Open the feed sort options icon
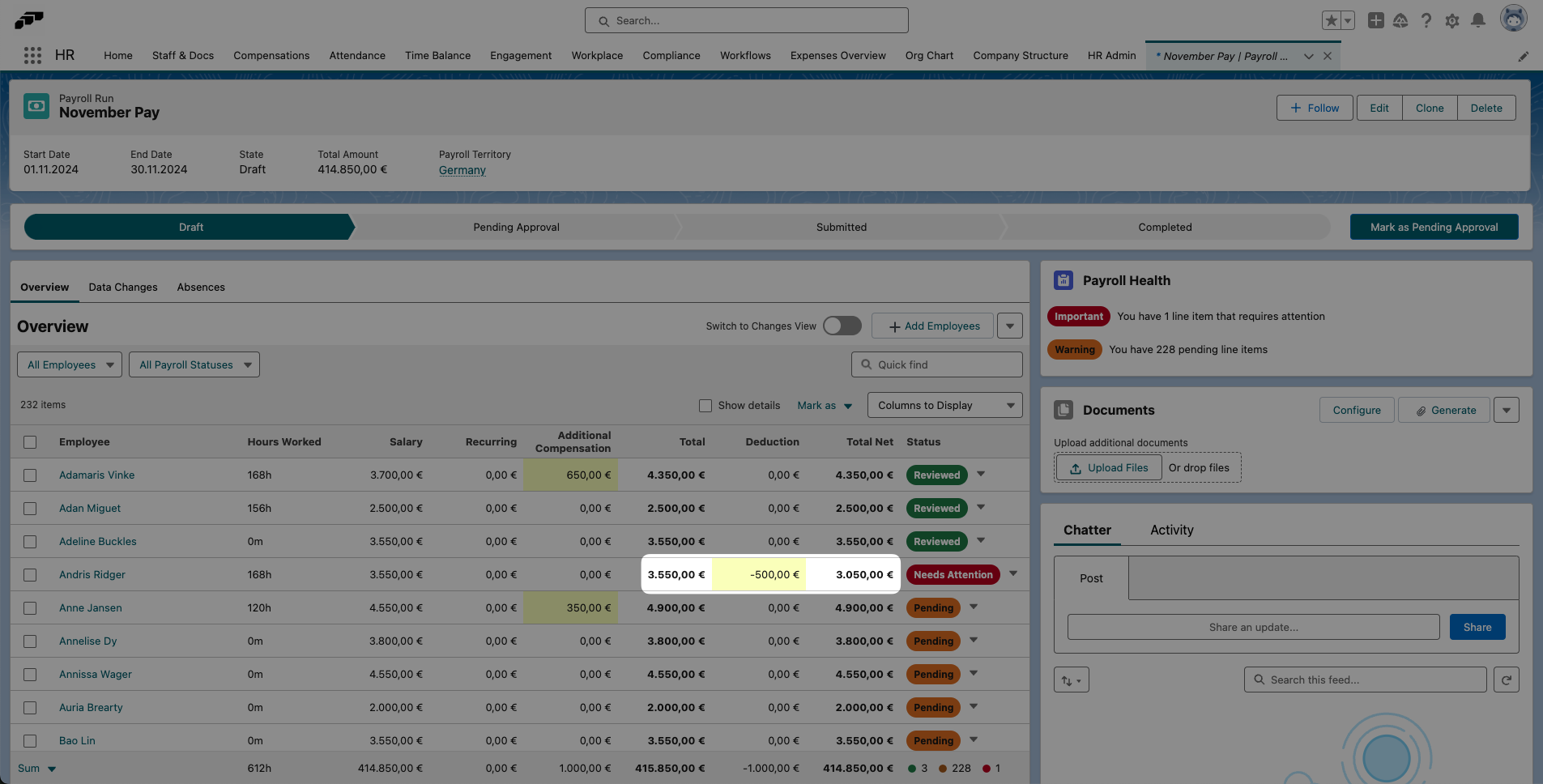Screen dimensions: 1543x784 click(x=1072, y=680)
